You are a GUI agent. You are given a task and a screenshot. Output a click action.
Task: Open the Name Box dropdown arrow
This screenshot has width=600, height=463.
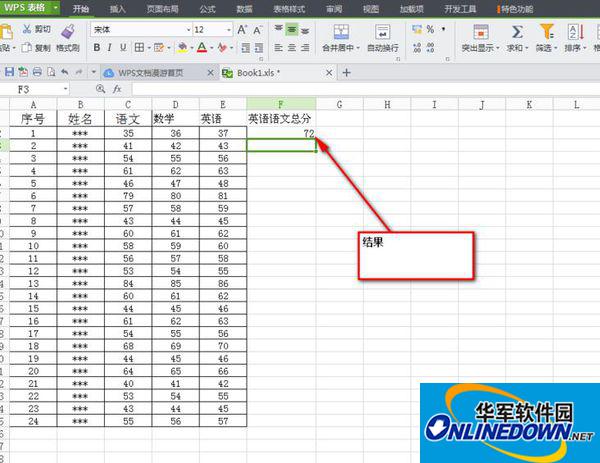65,89
